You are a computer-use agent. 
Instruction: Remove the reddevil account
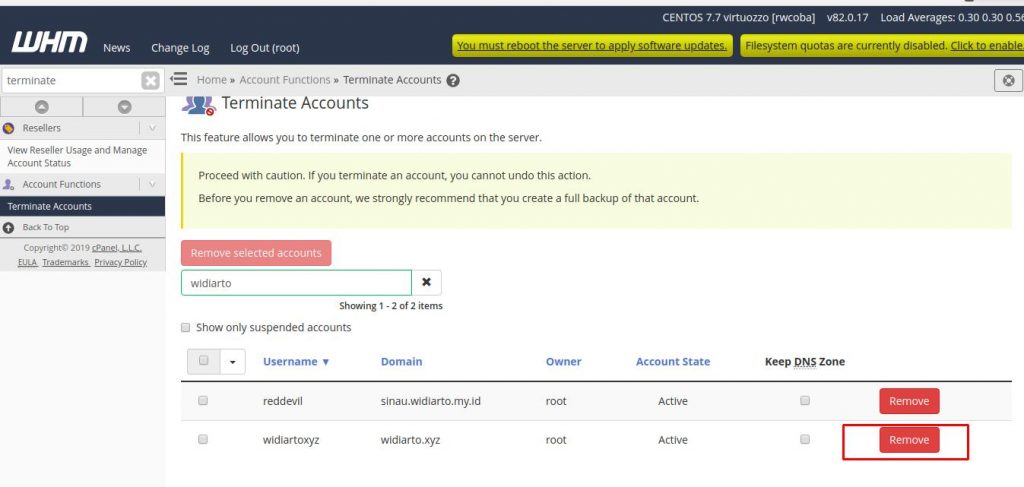[x=909, y=401]
